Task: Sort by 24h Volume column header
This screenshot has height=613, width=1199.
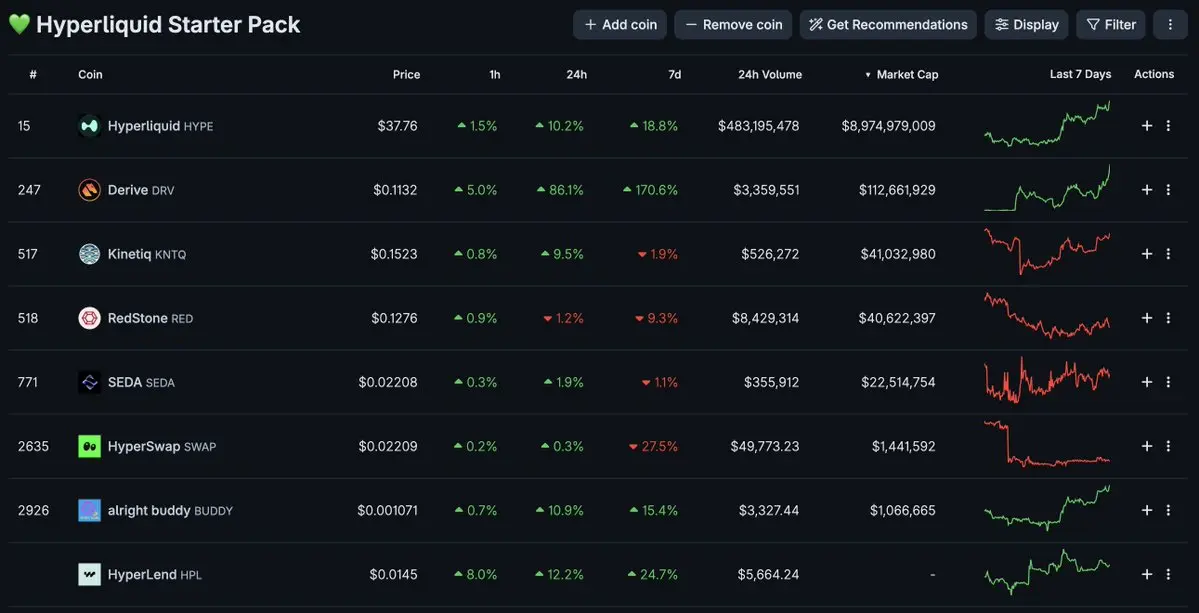Action: pyautogui.click(x=770, y=74)
